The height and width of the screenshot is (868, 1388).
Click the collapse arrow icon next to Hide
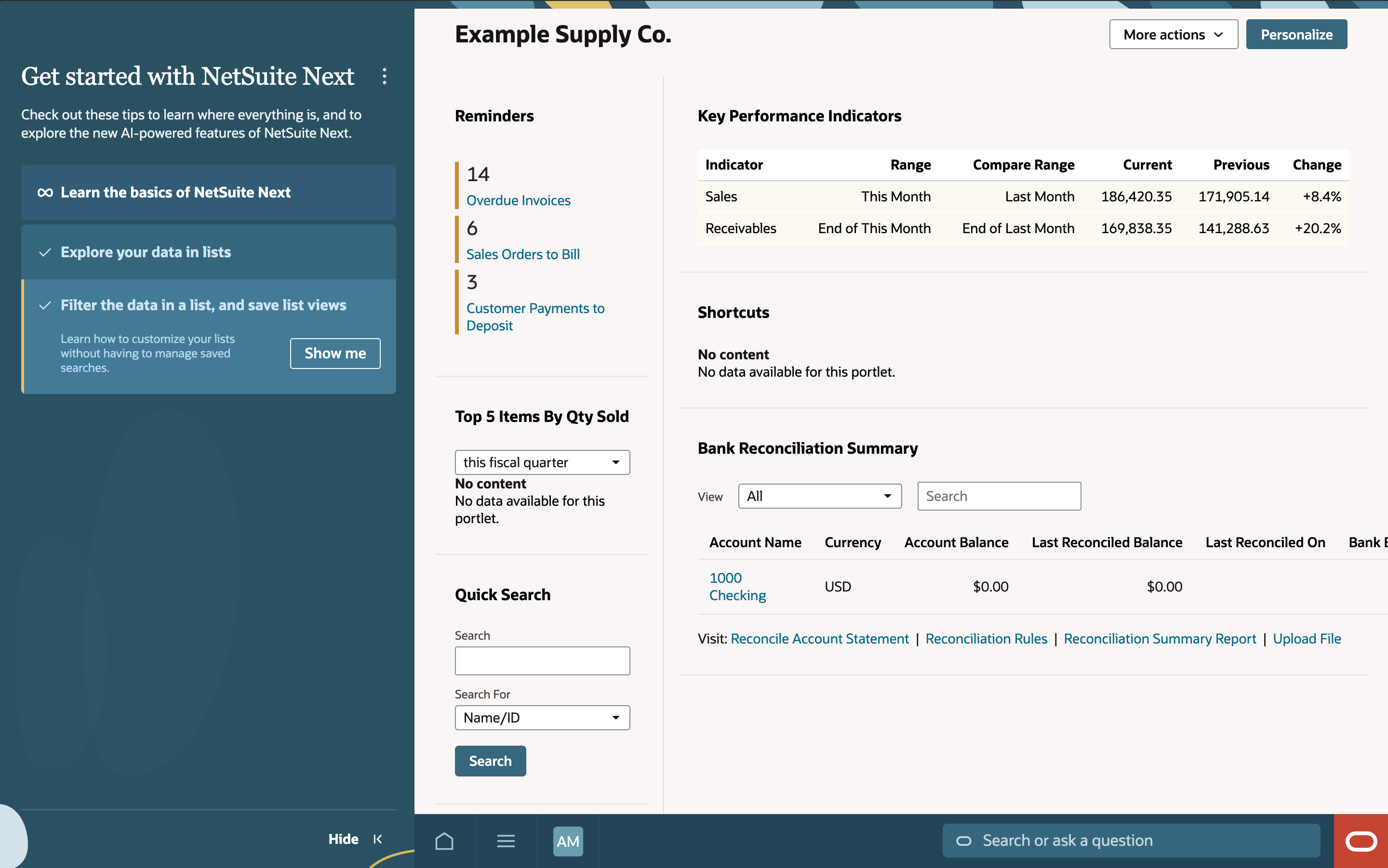[377, 839]
